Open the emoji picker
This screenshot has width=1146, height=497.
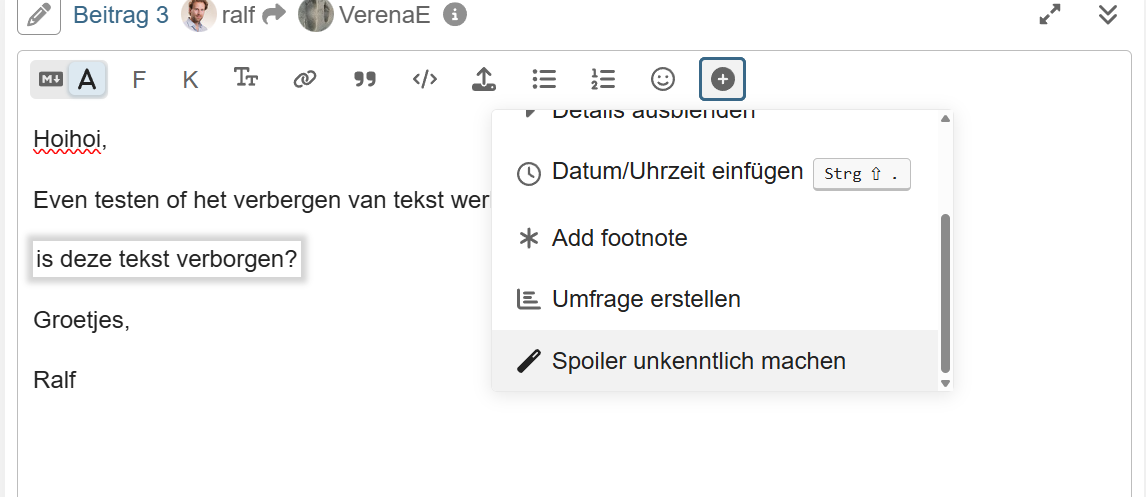coord(663,79)
